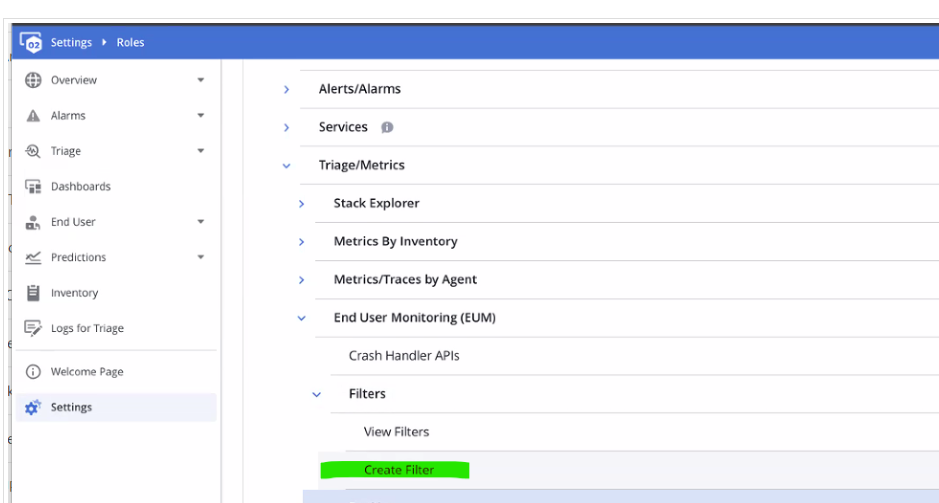Expand the Triage sidebar dropdown arrow
Image resolution: width=939 pixels, height=503 pixels.
coord(201,150)
